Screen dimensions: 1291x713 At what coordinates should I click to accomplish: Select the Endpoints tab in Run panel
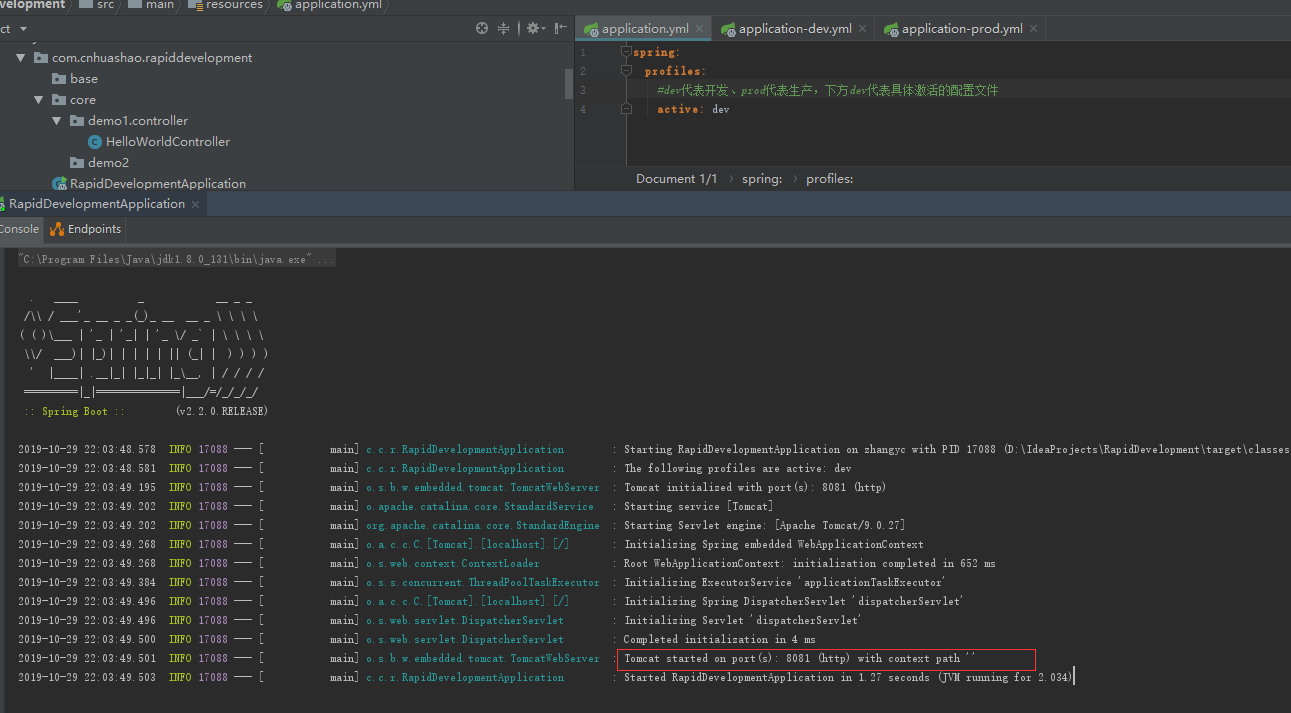(86, 229)
